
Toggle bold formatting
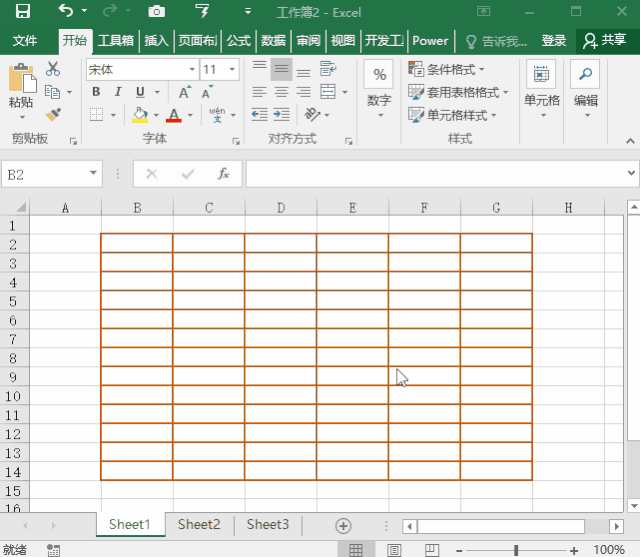(x=96, y=92)
